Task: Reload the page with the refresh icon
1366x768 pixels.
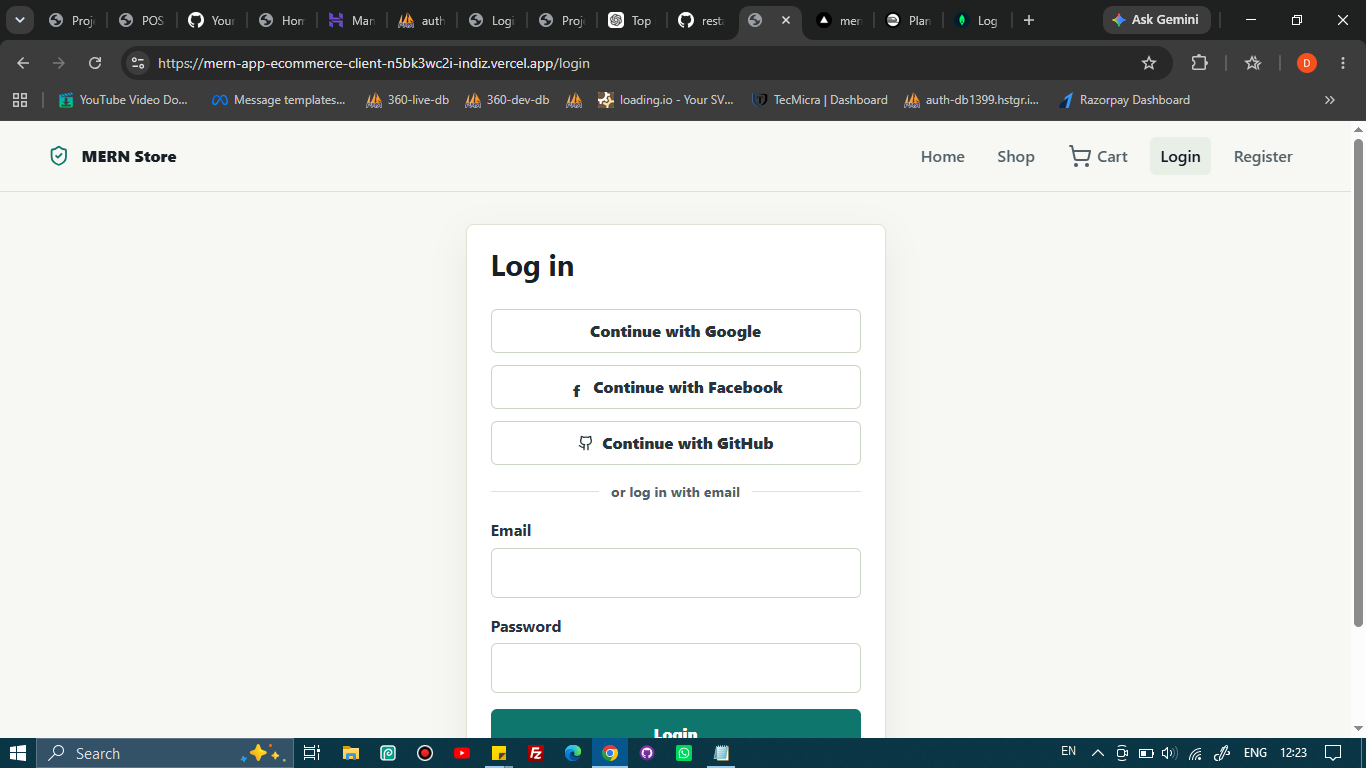Action: pyautogui.click(x=95, y=63)
